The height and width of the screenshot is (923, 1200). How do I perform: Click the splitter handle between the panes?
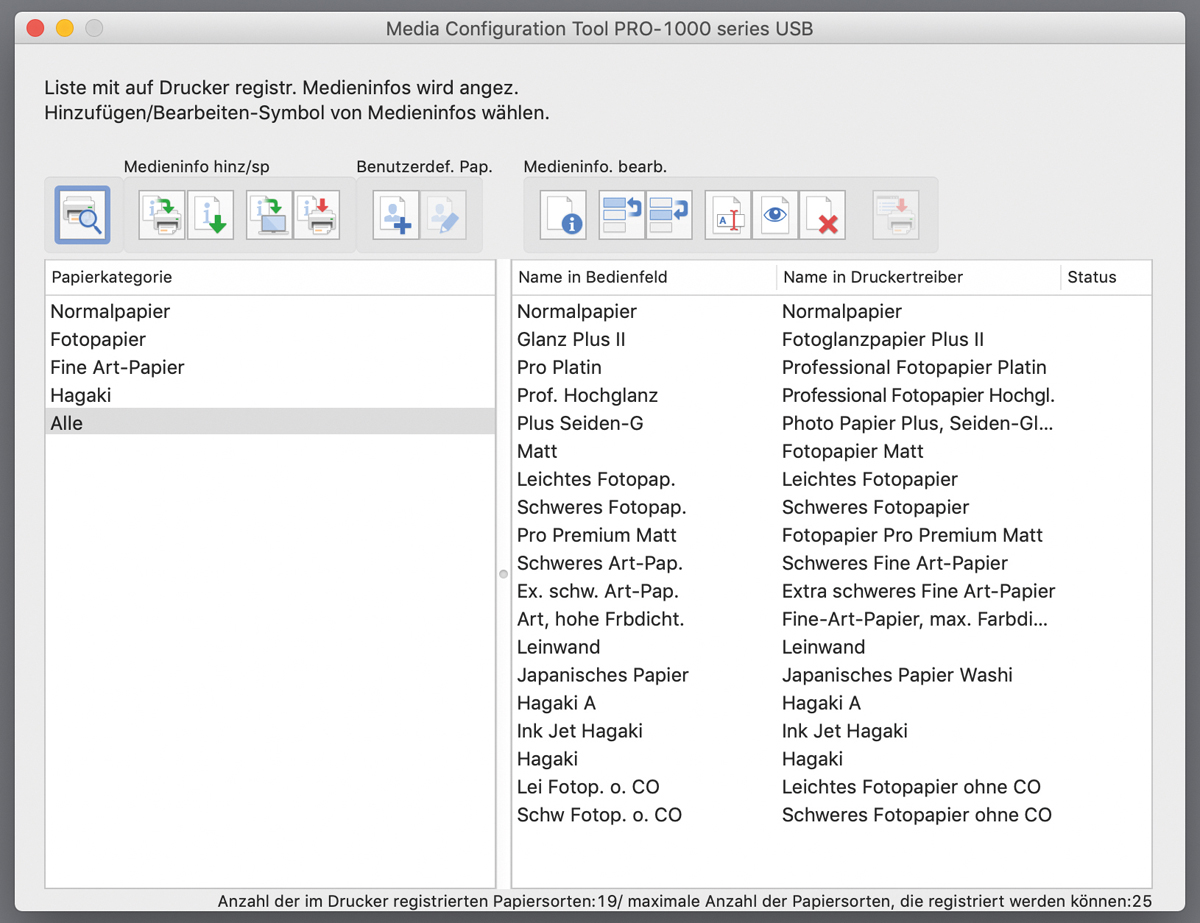(503, 574)
